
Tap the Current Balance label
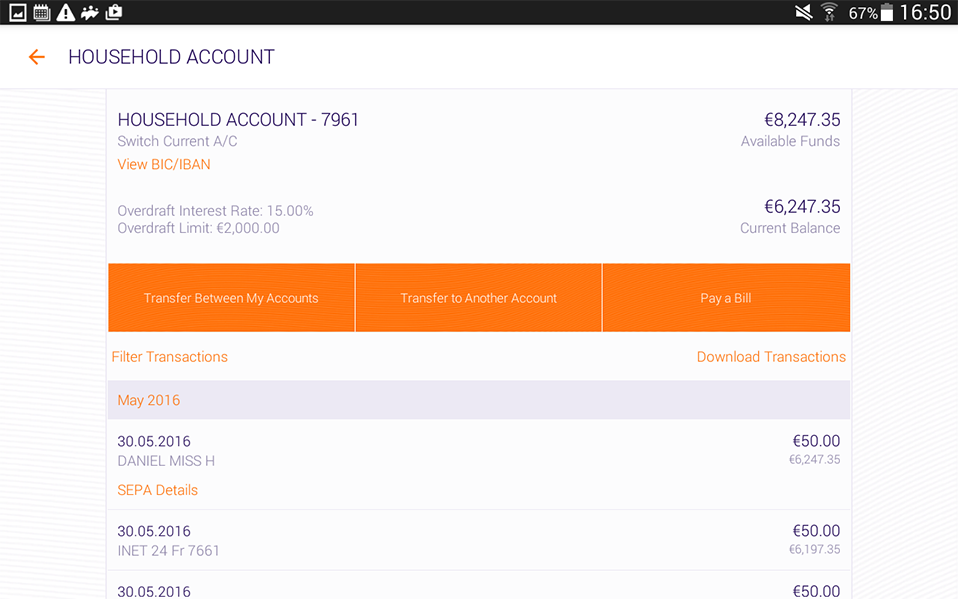tap(790, 228)
